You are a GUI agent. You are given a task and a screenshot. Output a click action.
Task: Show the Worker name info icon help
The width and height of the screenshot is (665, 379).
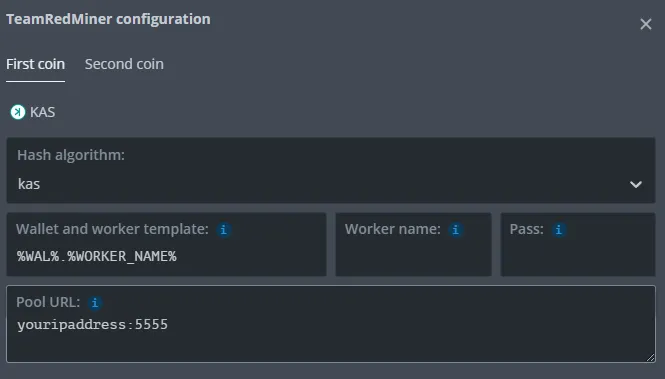455,230
